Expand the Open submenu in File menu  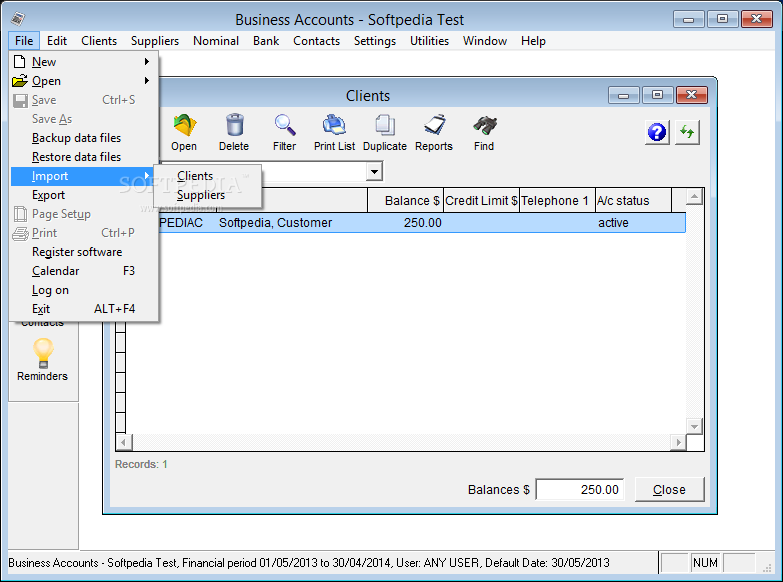coord(84,81)
